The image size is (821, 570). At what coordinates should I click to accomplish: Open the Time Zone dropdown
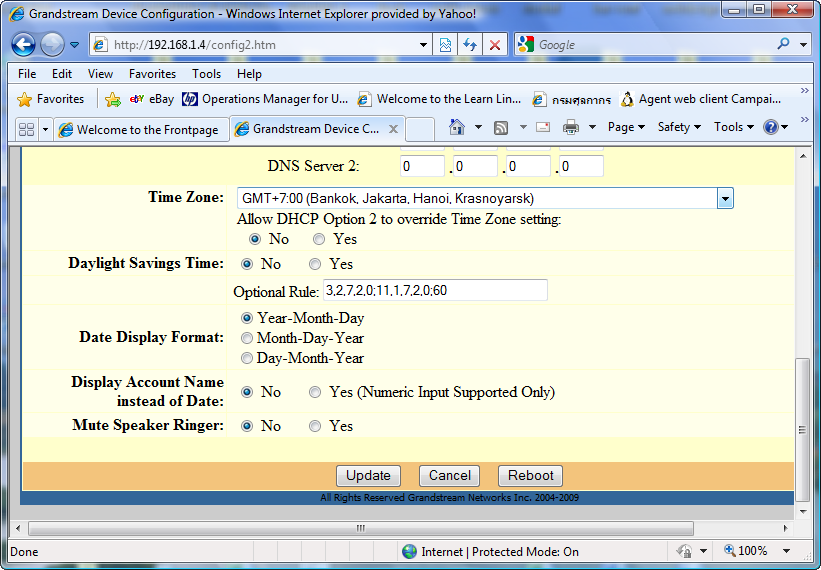pyautogui.click(x=725, y=199)
